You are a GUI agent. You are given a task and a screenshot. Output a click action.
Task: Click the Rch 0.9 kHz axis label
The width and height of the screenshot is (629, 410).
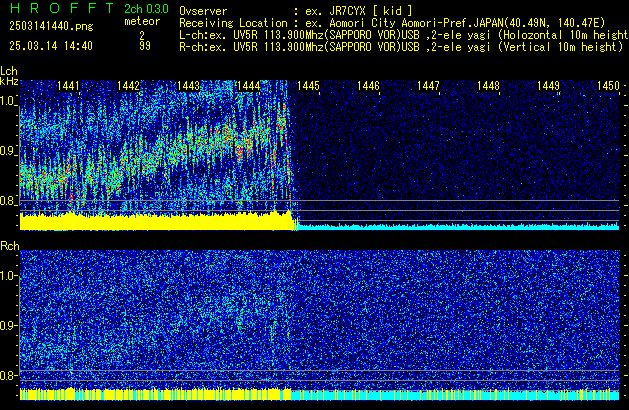pyautogui.click(x=8, y=325)
